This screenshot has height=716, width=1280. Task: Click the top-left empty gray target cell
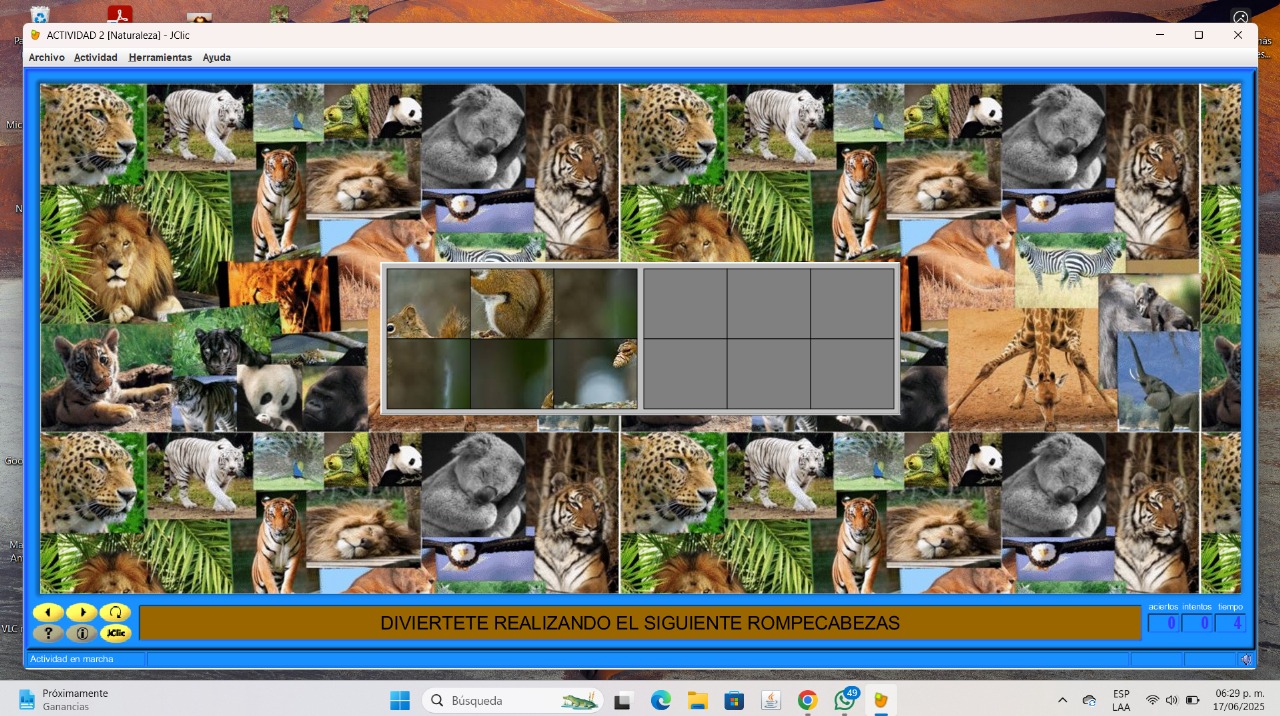click(x=685, y=303)
